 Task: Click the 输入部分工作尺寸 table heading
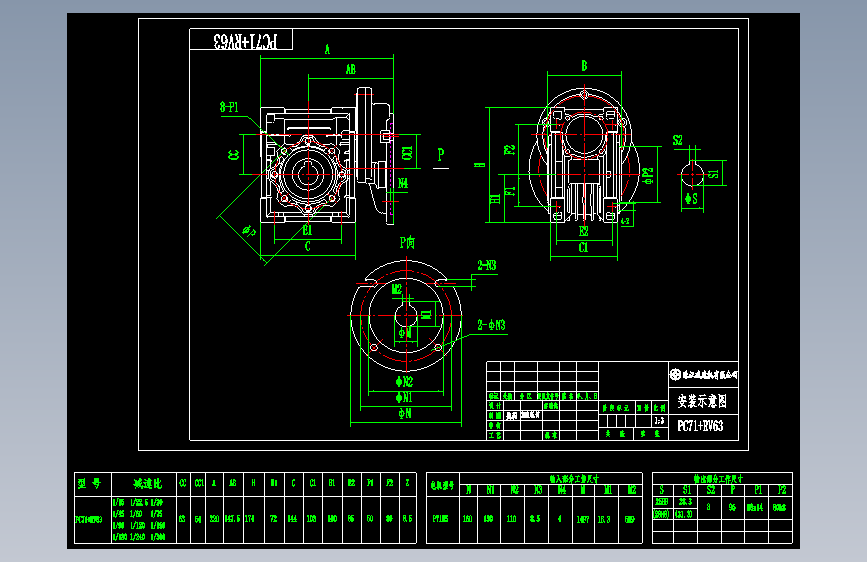[x=574, y=478]
